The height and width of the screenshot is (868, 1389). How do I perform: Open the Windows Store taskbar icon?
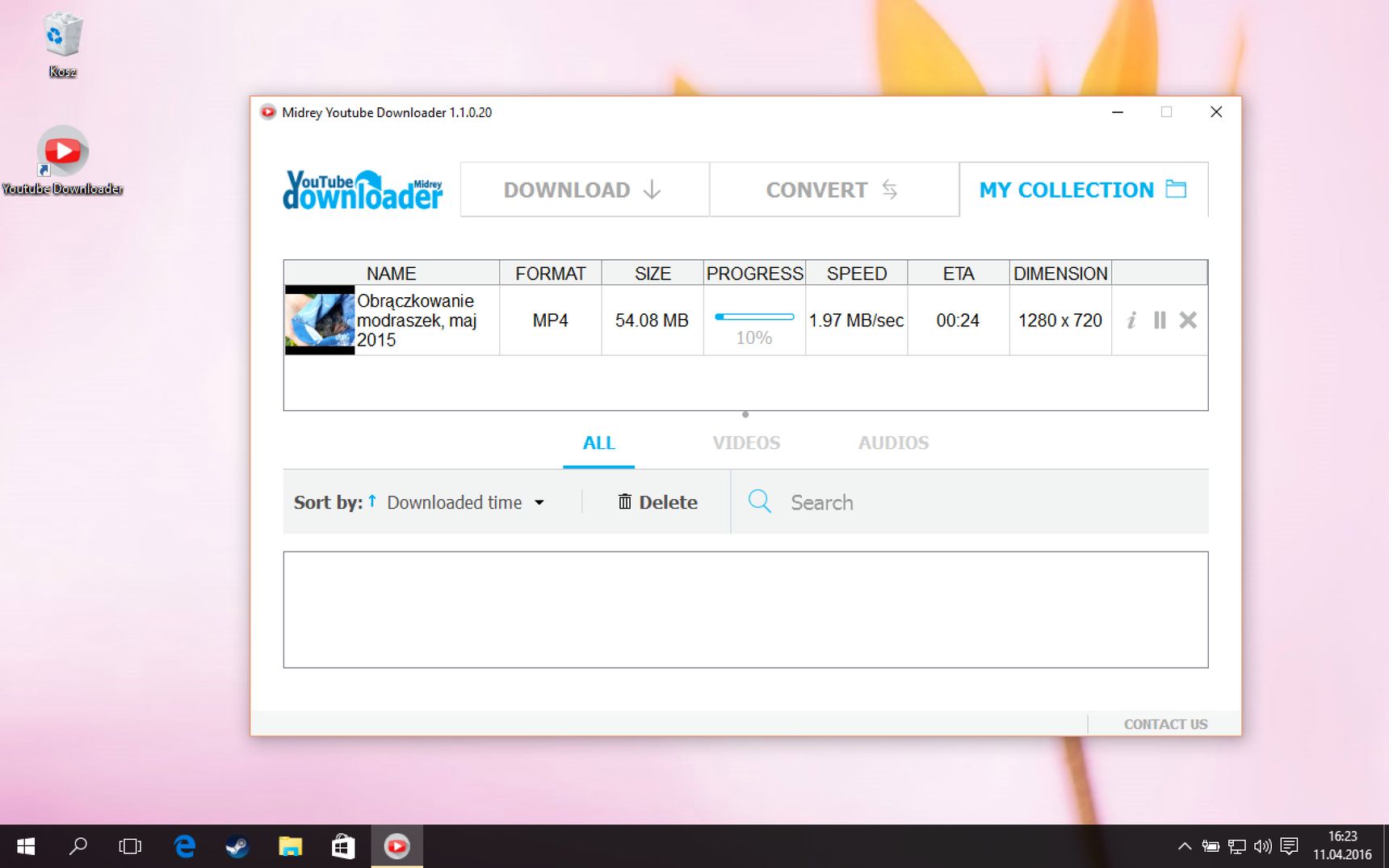343,846
